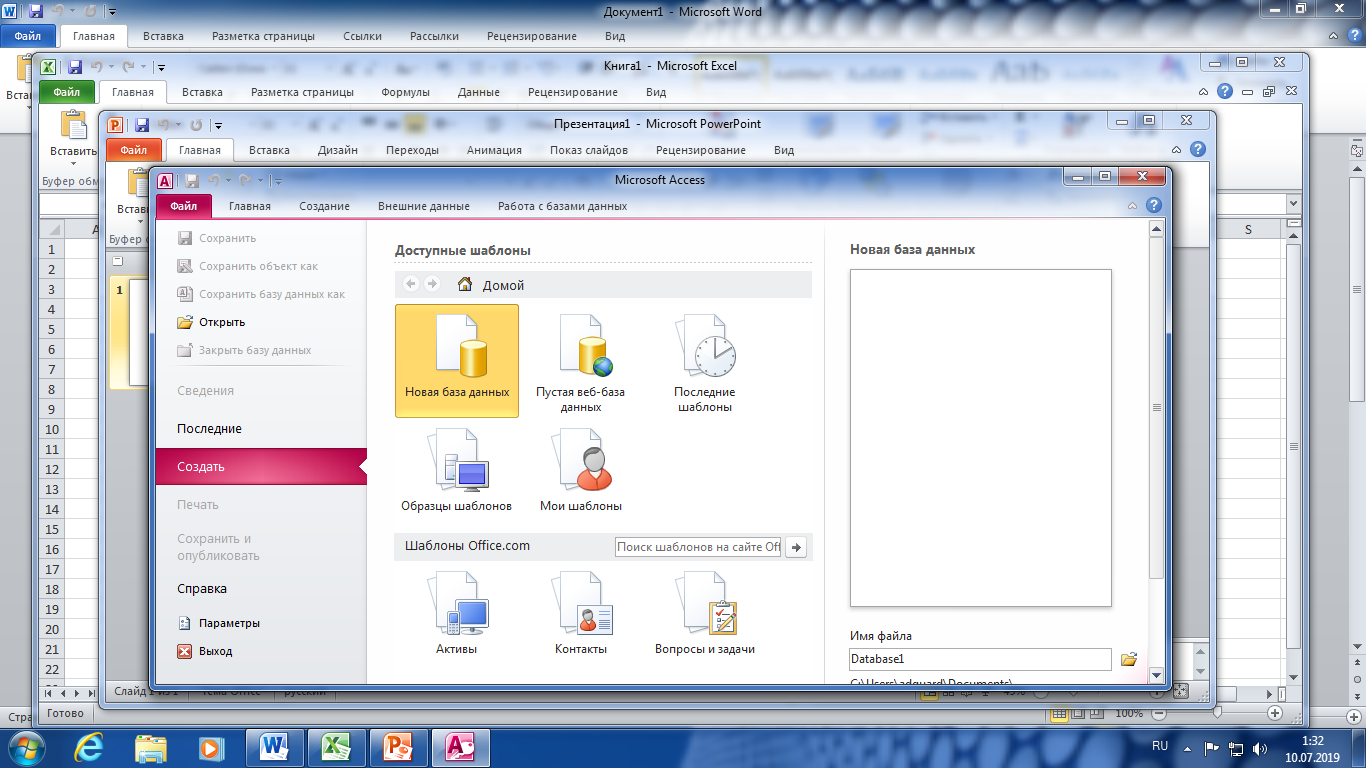
Task: Collapse the PowerPoint ribbon with the chevron
Action: pyautogui.click(x=1176, y=149)
